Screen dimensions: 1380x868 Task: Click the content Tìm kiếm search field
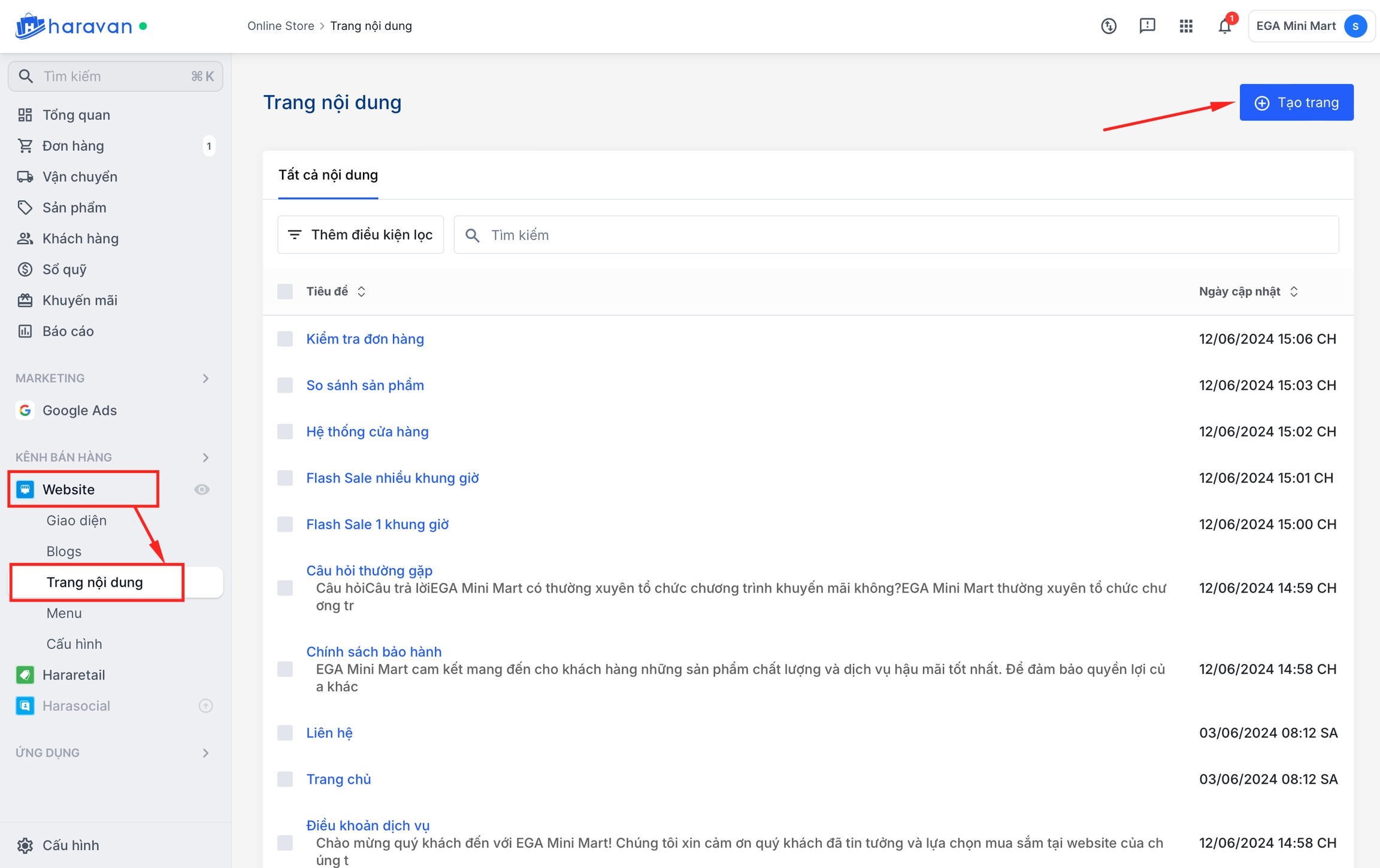895,235
